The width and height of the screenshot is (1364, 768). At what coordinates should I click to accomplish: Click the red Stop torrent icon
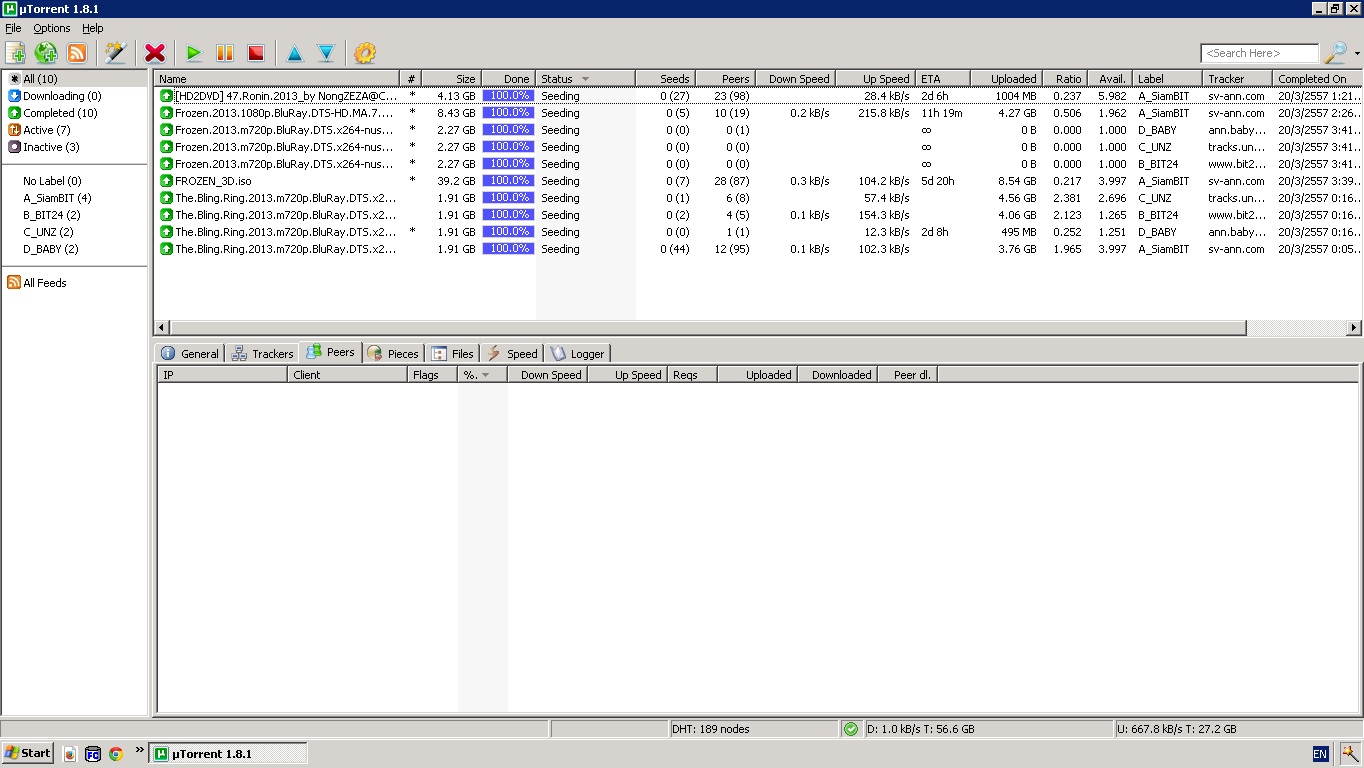click(x=256, y=53)
